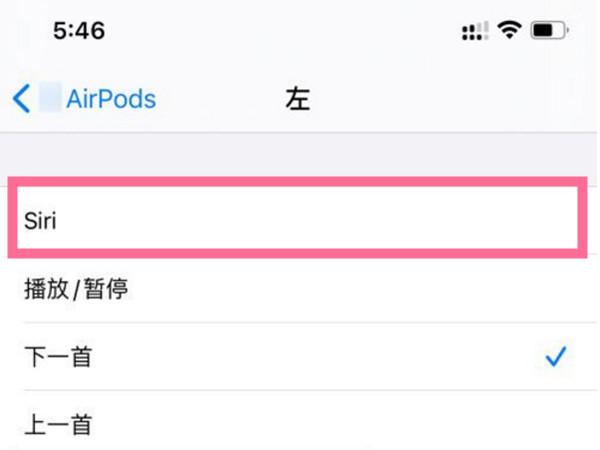Tap the Wi-Fi status icon
This screenshot has height=450, width=600.
pos(510,31)
